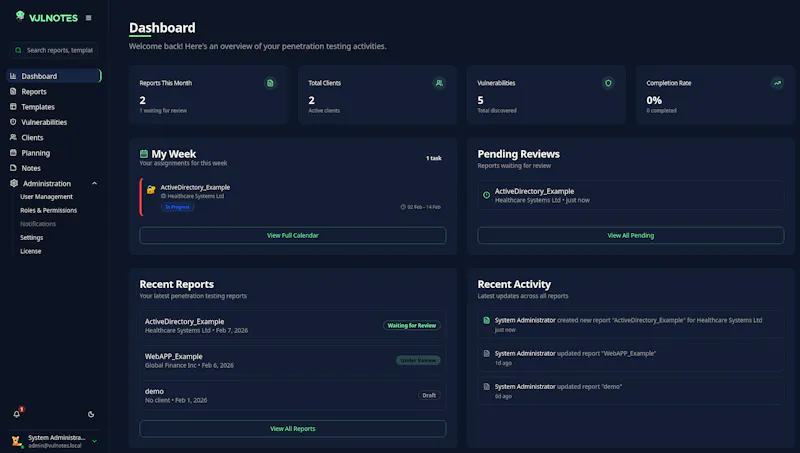This screenshot has height=453, width=800.
Task: Open Planning page
Action: (54, 153)
